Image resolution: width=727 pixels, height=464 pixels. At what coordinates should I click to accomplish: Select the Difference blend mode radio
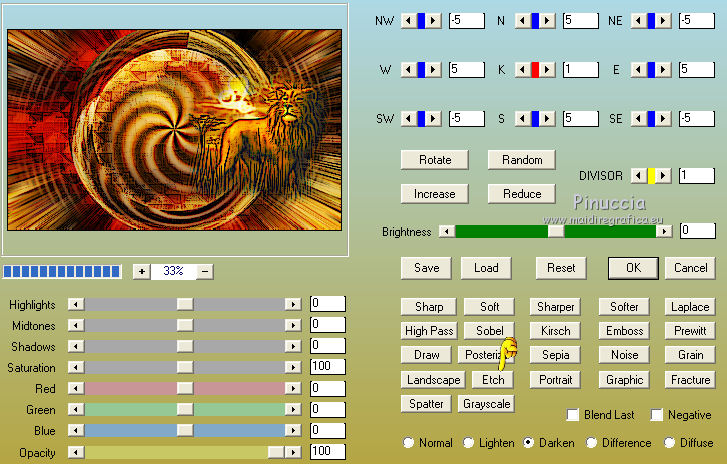click(591, 443)
